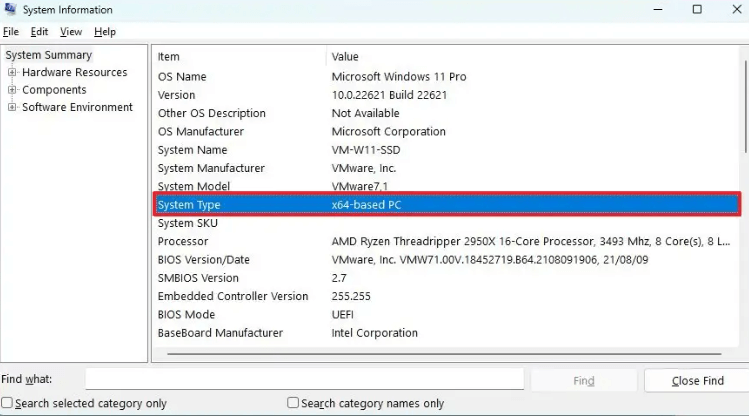Click inside the Find what text field
749x416 pixels.
[304, 379]
